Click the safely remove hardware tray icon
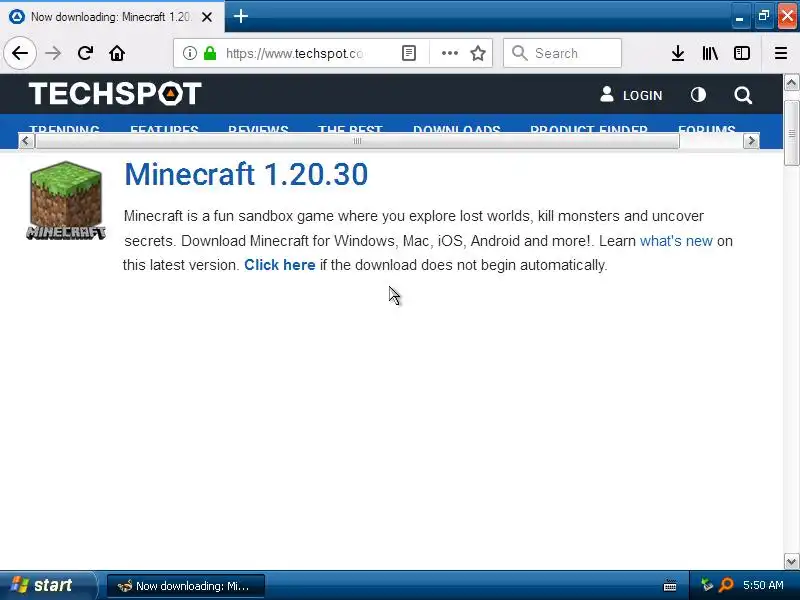 [x=707, y=585]
